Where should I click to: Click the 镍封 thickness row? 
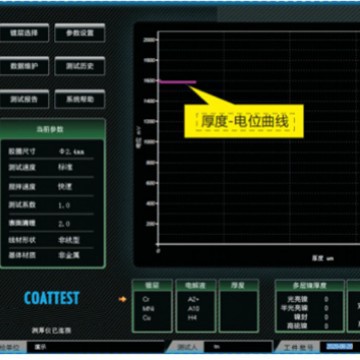(x=309, y=317)
